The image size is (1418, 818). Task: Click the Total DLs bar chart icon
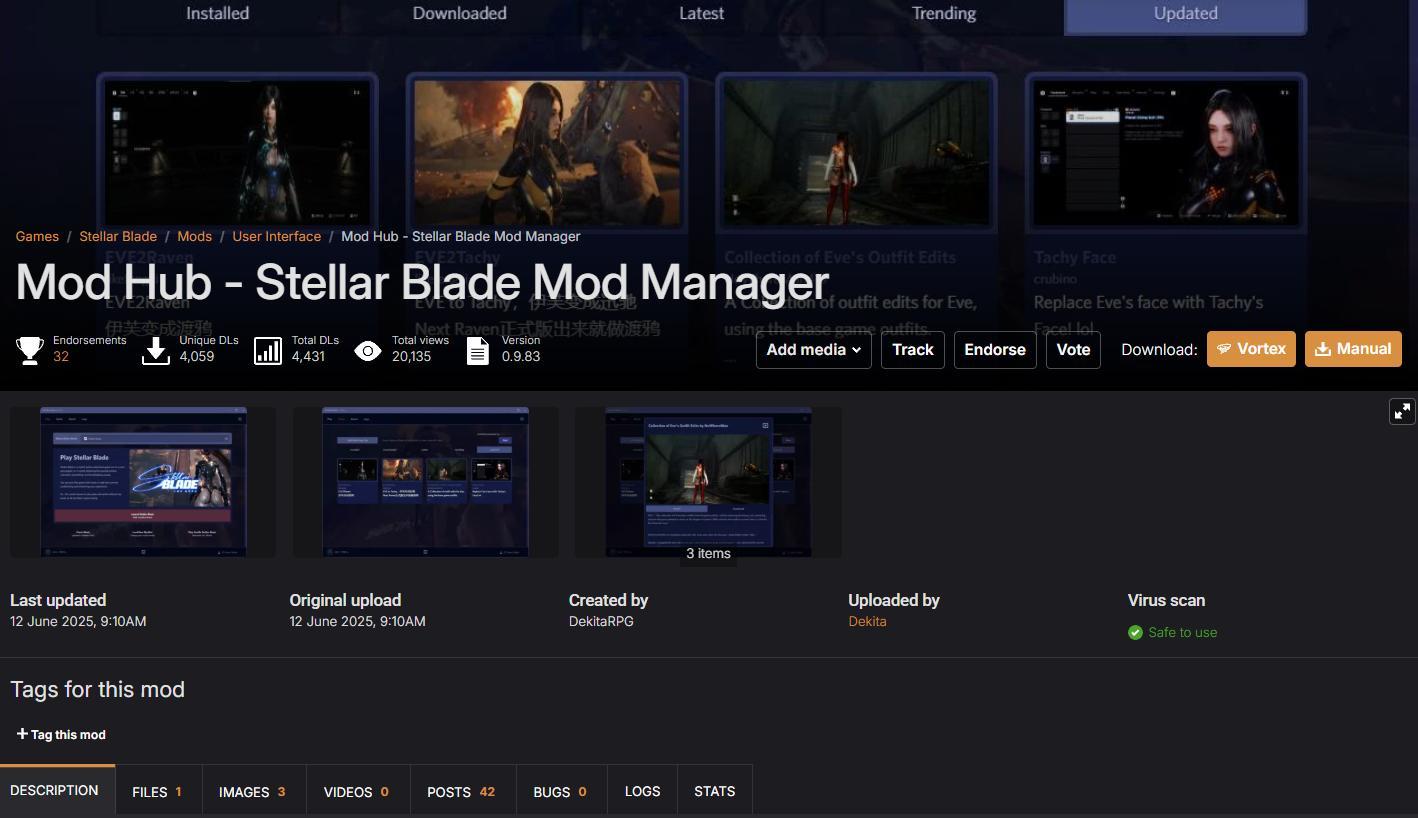click(267, 350)
